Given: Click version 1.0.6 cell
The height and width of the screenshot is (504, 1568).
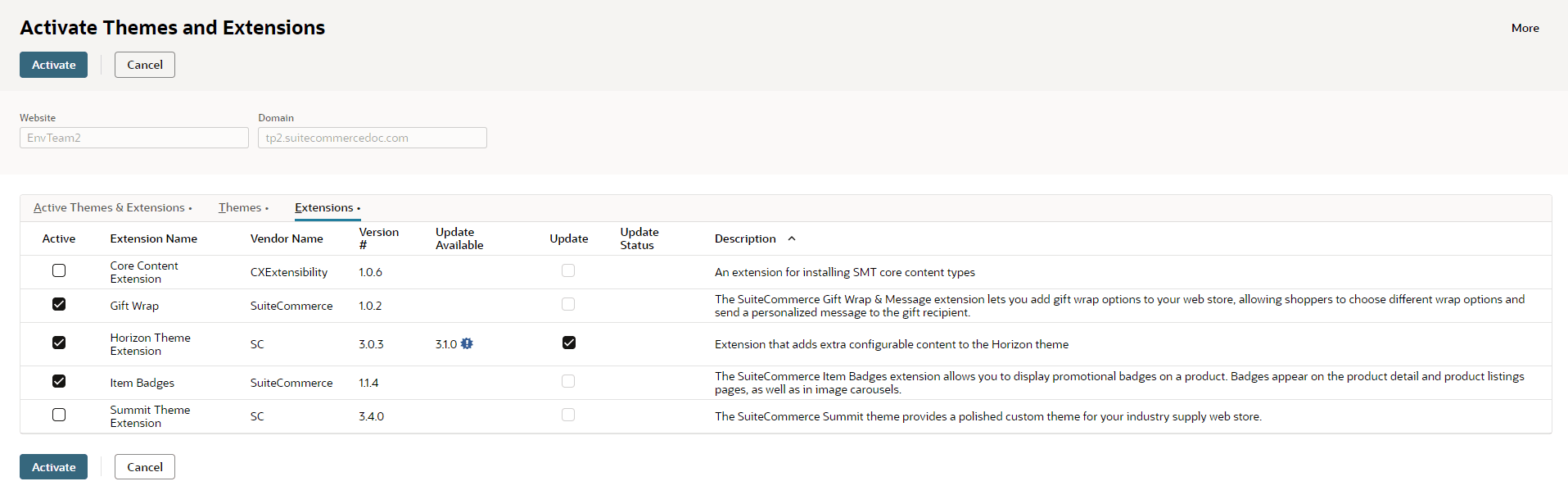Looking at the screenshot, I should (x=371, y=272).
